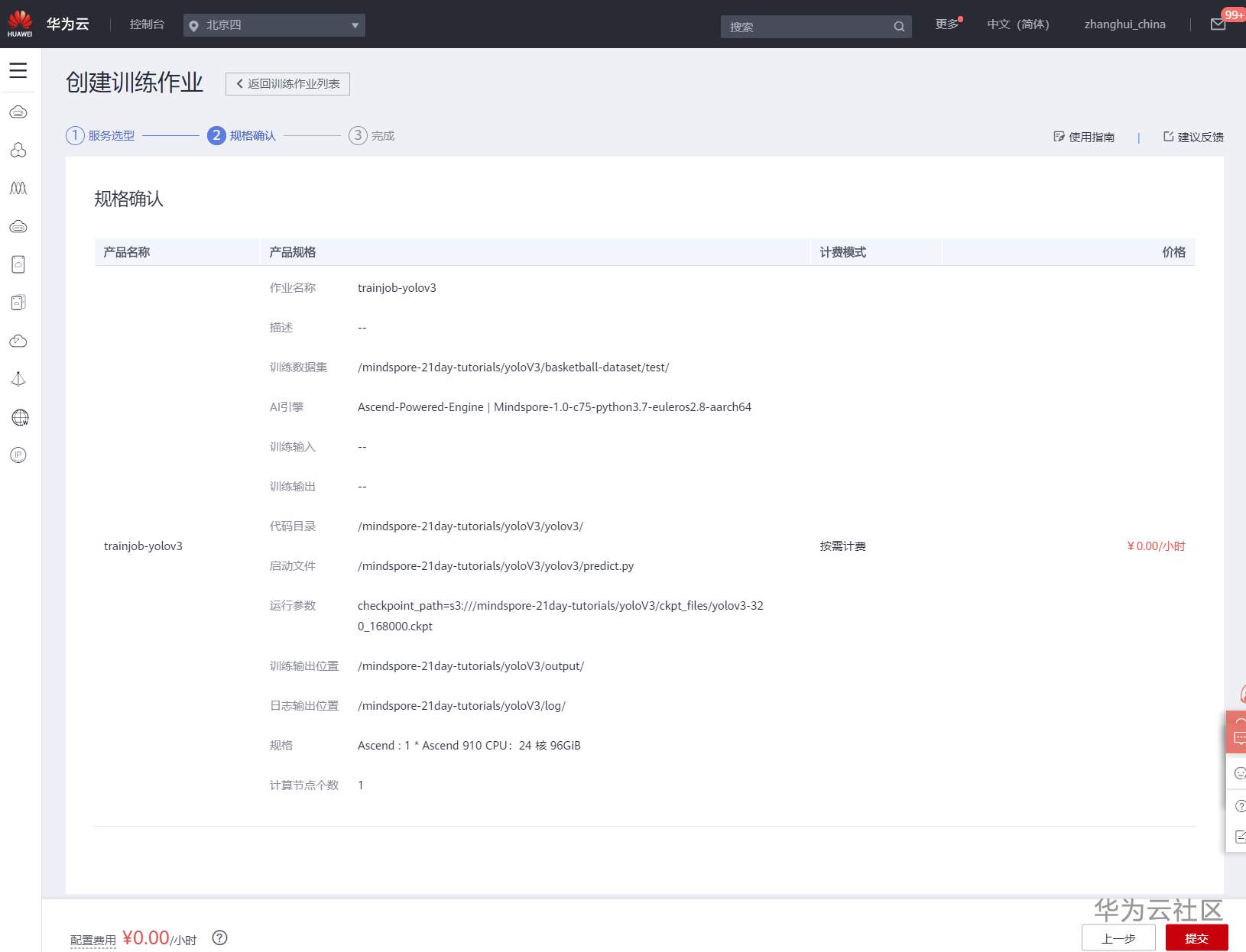1246x952 pixels.
Task: Open the waveform-shaped sidebar icon
Action: (x=18, y=188)
